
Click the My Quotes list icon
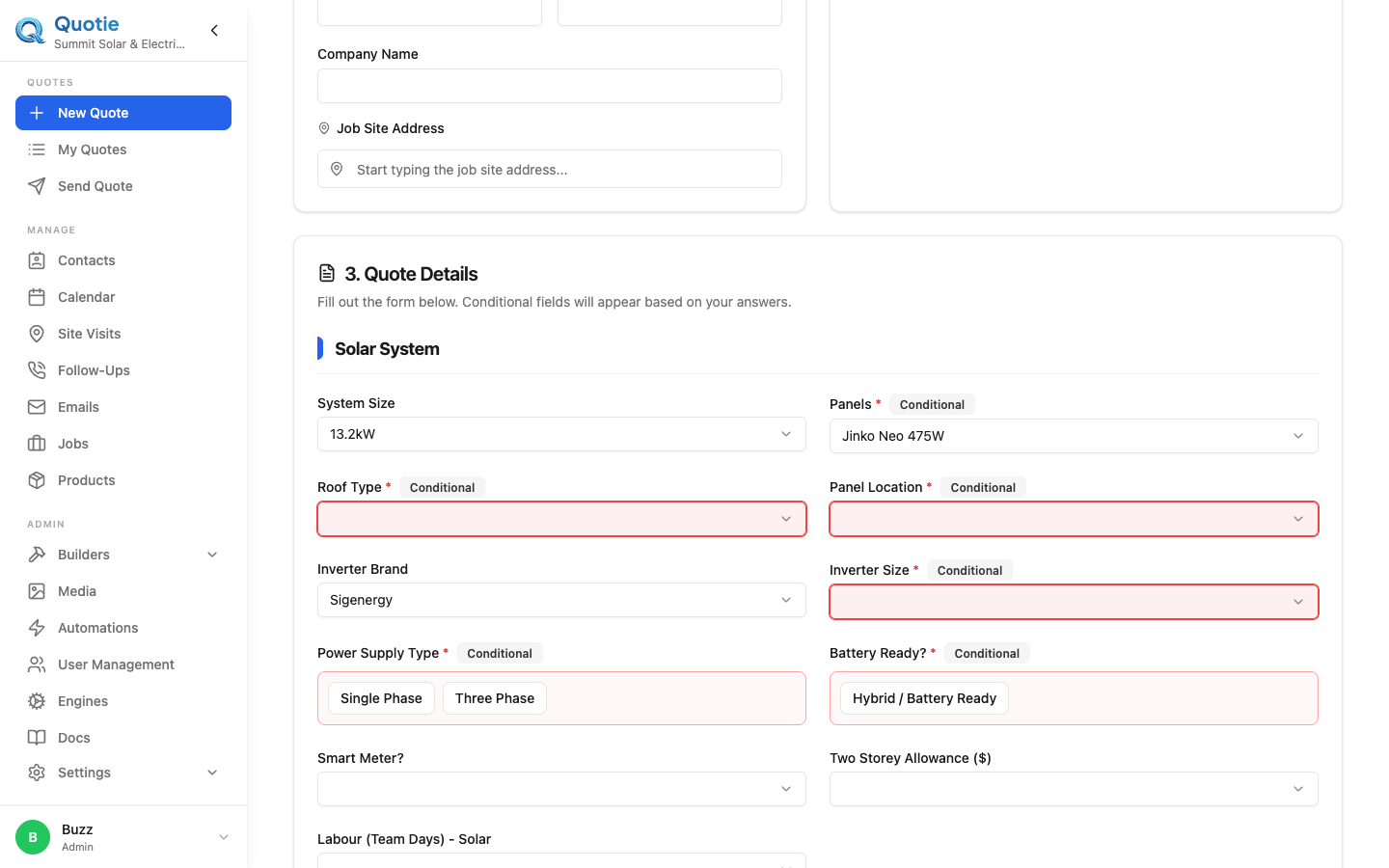click(x=37, y=149)
